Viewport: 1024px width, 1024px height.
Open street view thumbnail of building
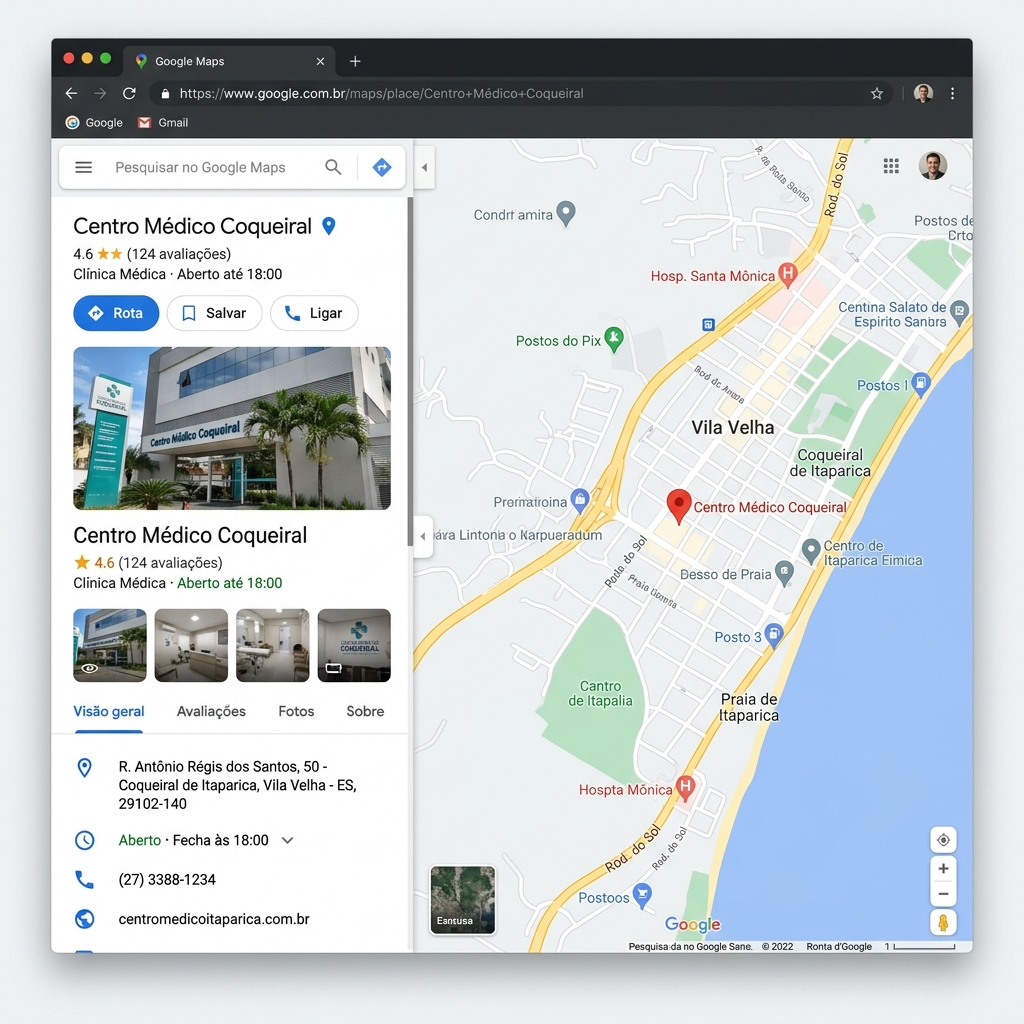pyautogui.click(x=110, y=645)
